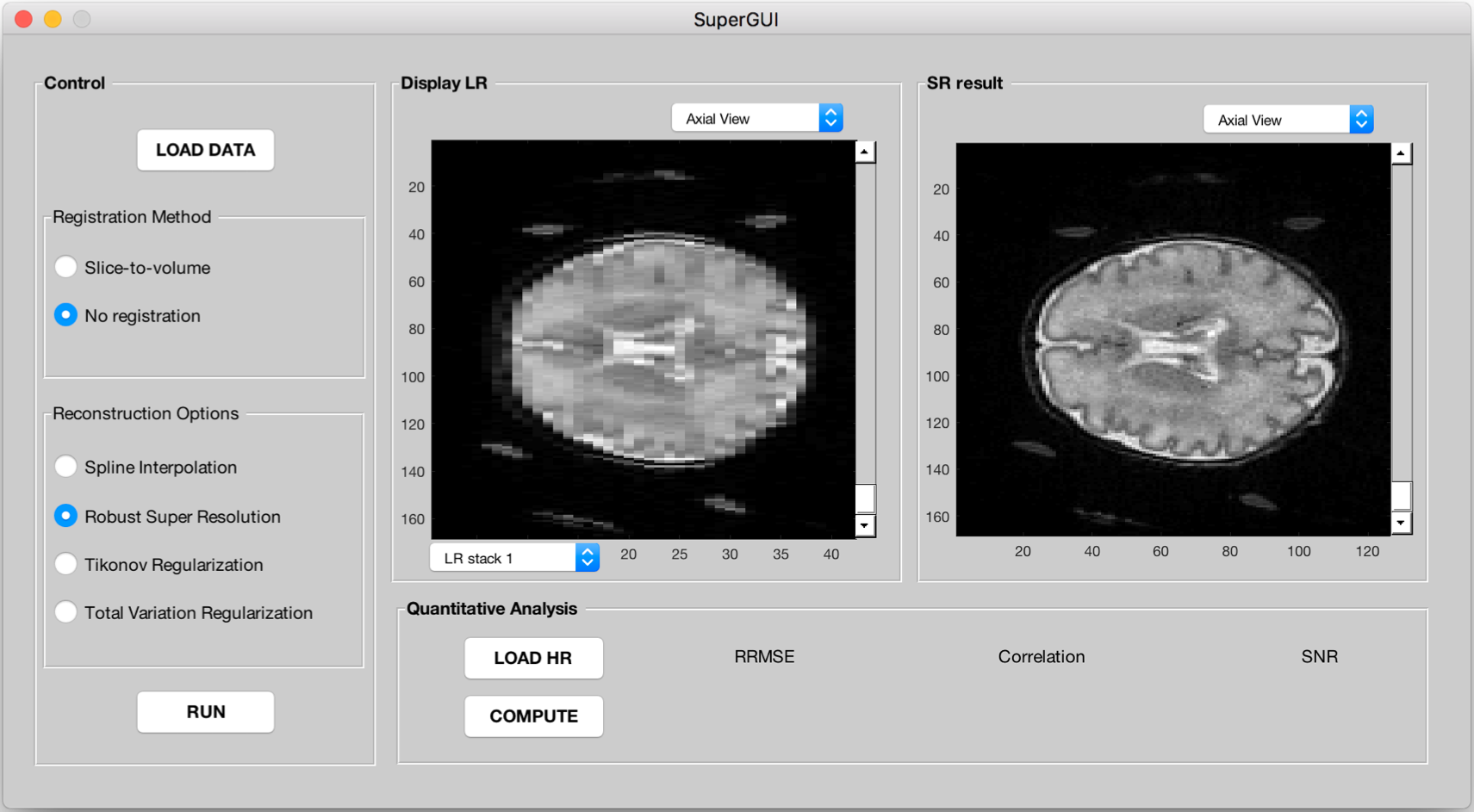
Task: Choose Tikonov Regularization option
Action: point(65,564)
